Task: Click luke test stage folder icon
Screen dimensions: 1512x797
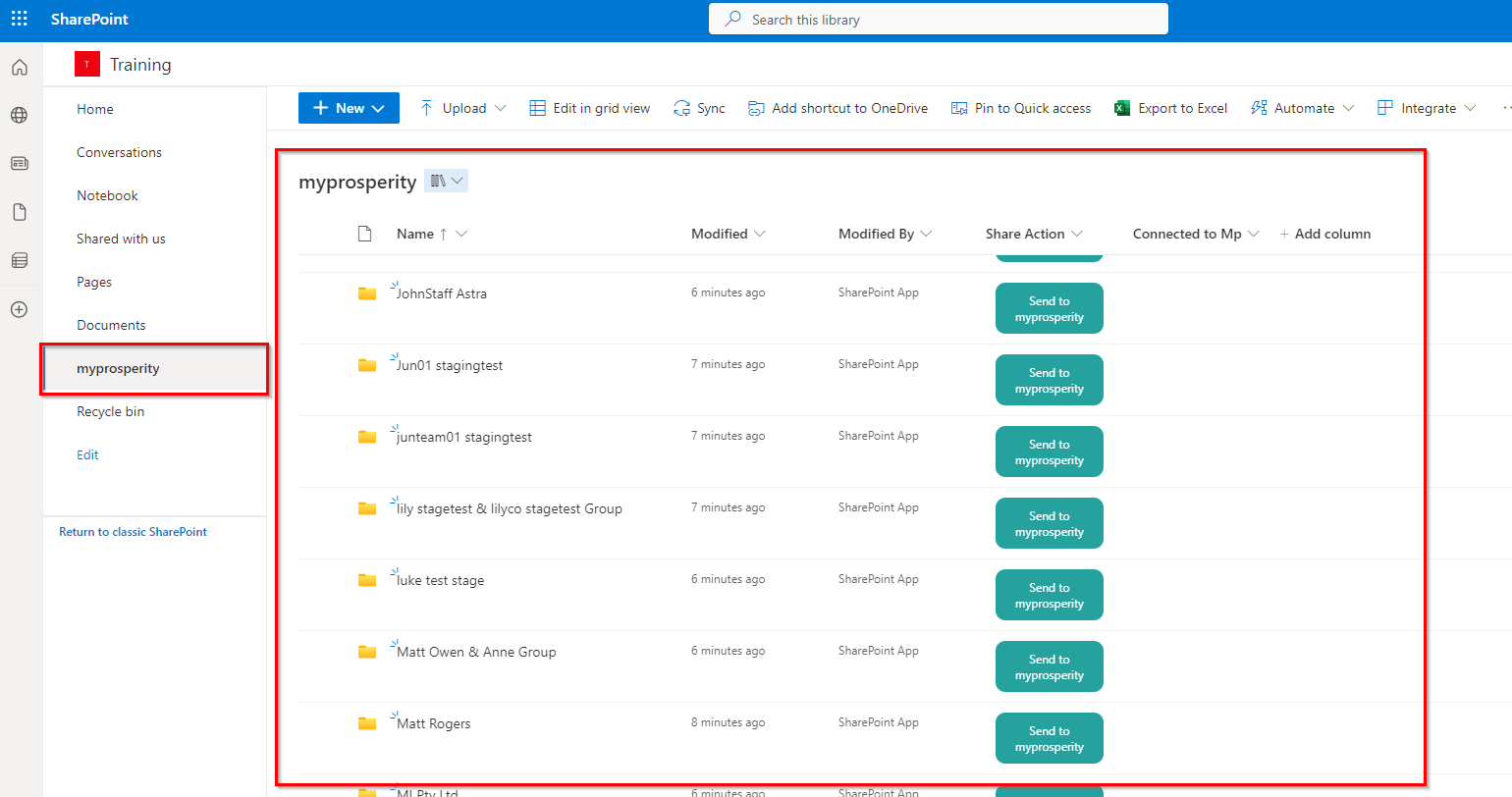Action: point(367,580)
